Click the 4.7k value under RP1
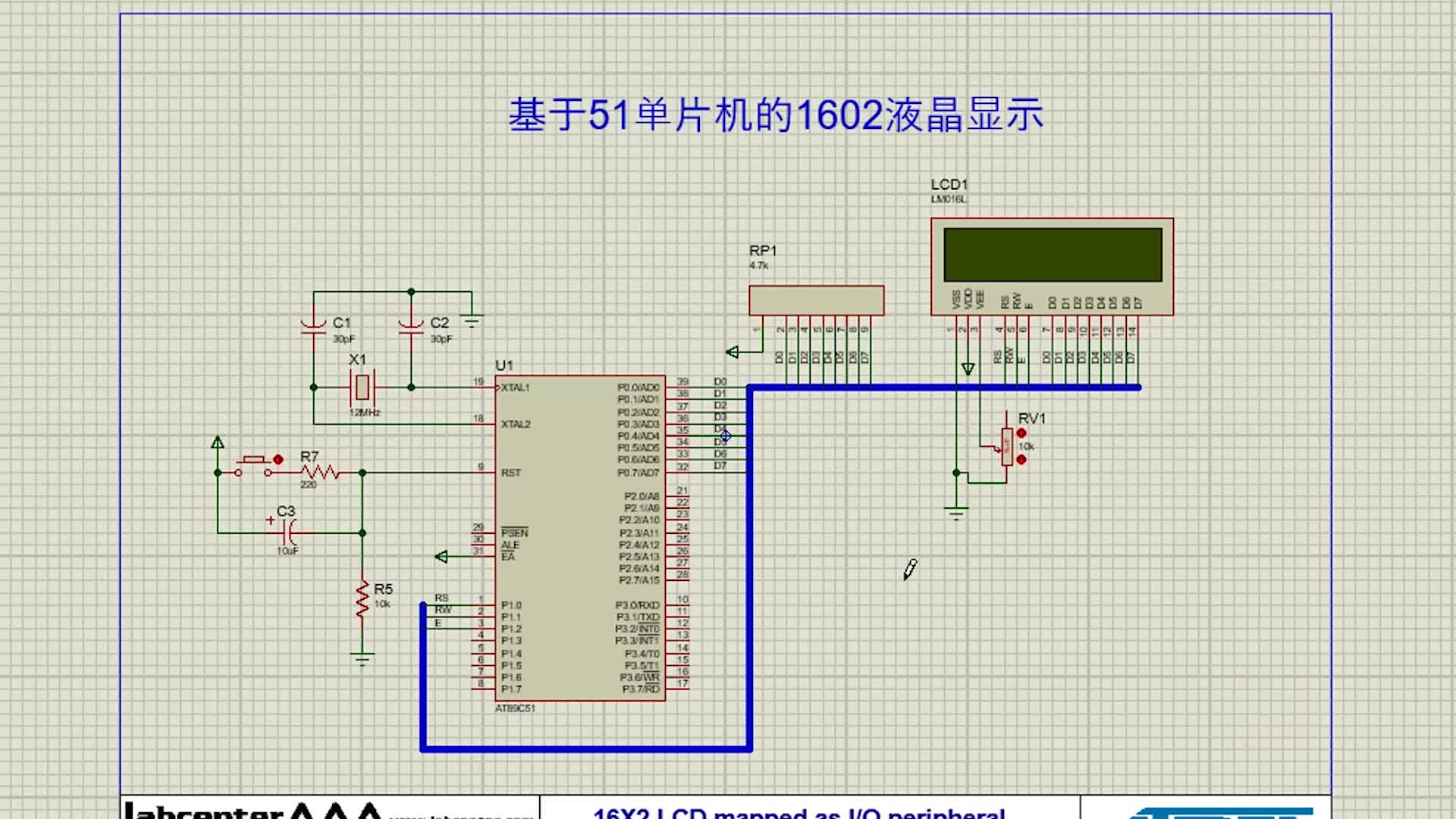1456x819 pixels. (x=758, y=265)
